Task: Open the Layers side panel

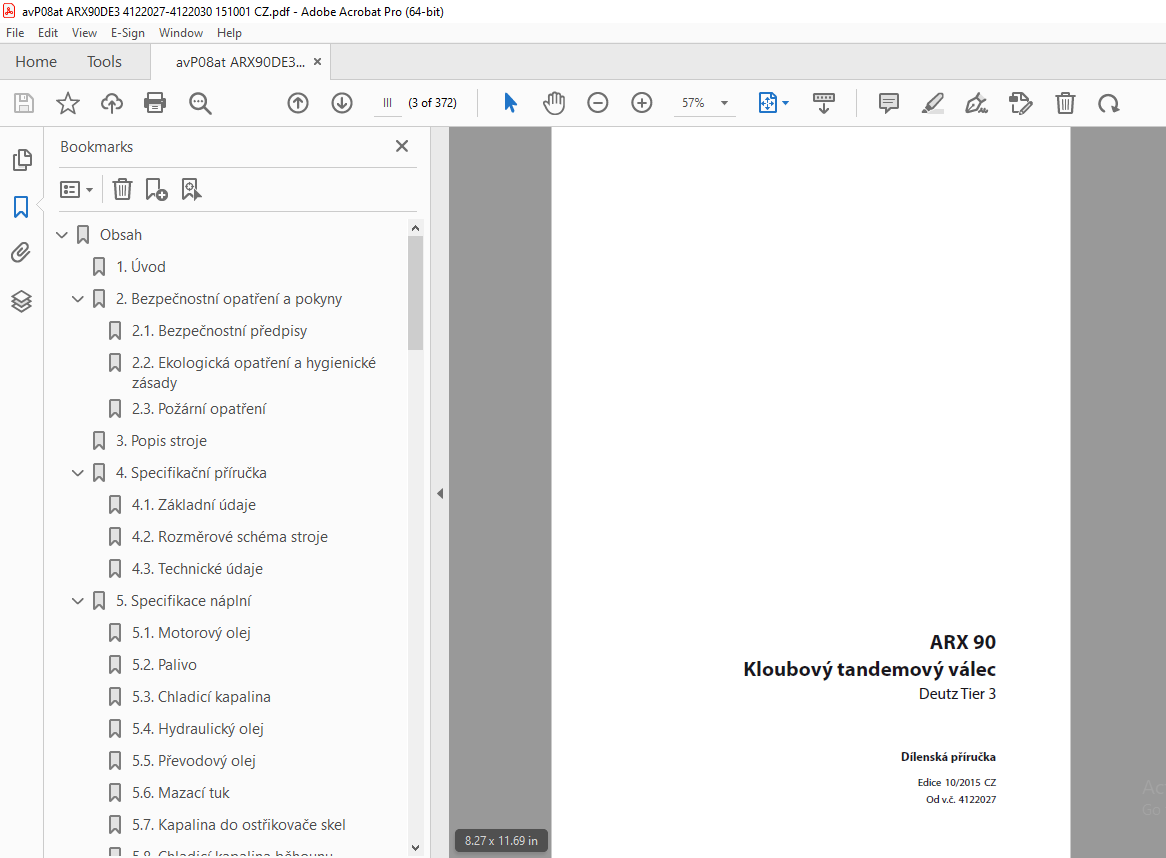Action: [22, 301]
